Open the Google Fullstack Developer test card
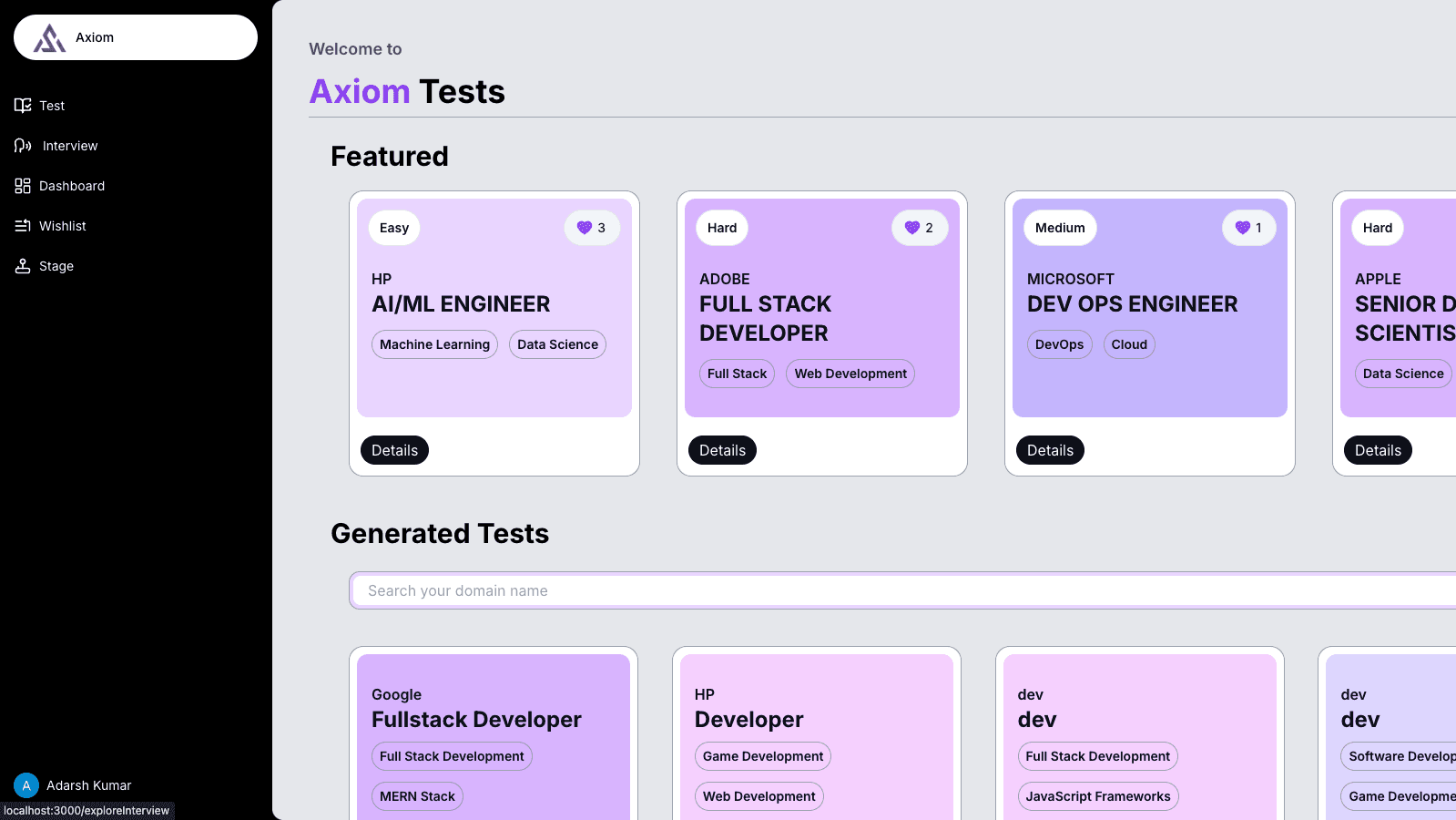The image size is (1456, 820). 476,719
